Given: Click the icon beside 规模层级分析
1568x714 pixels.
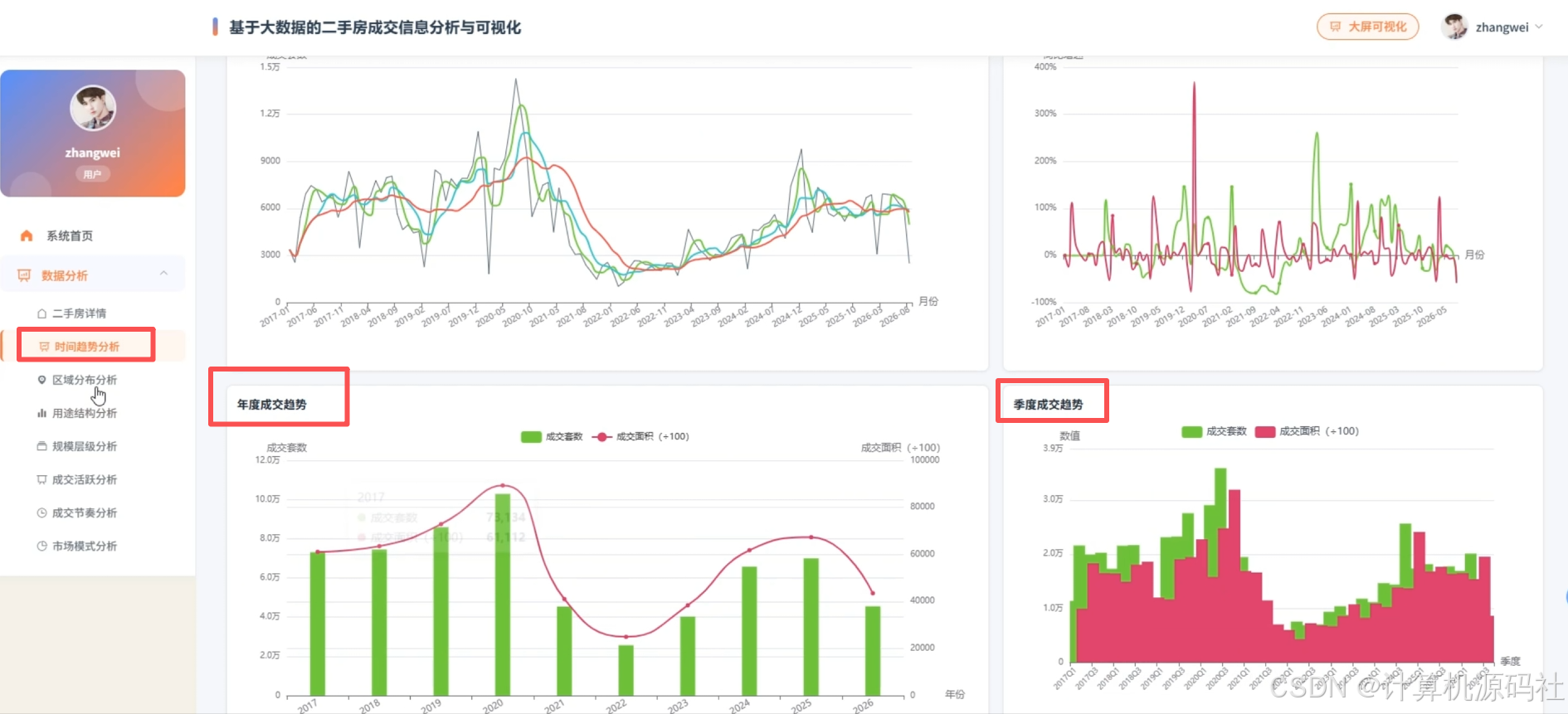Looking at the screenshot, I should click(x=41, y=446).
